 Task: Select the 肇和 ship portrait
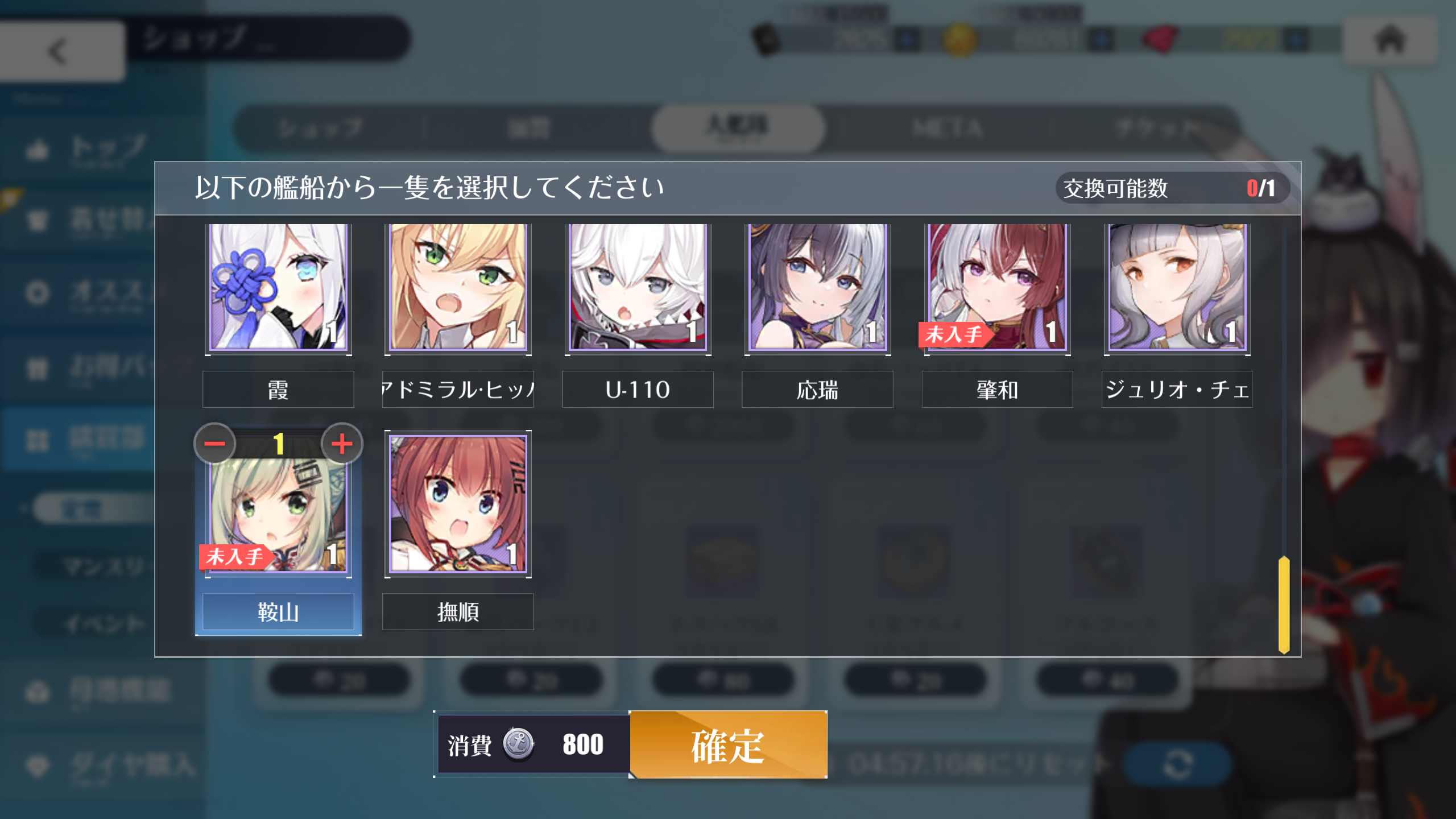(997, 287)
